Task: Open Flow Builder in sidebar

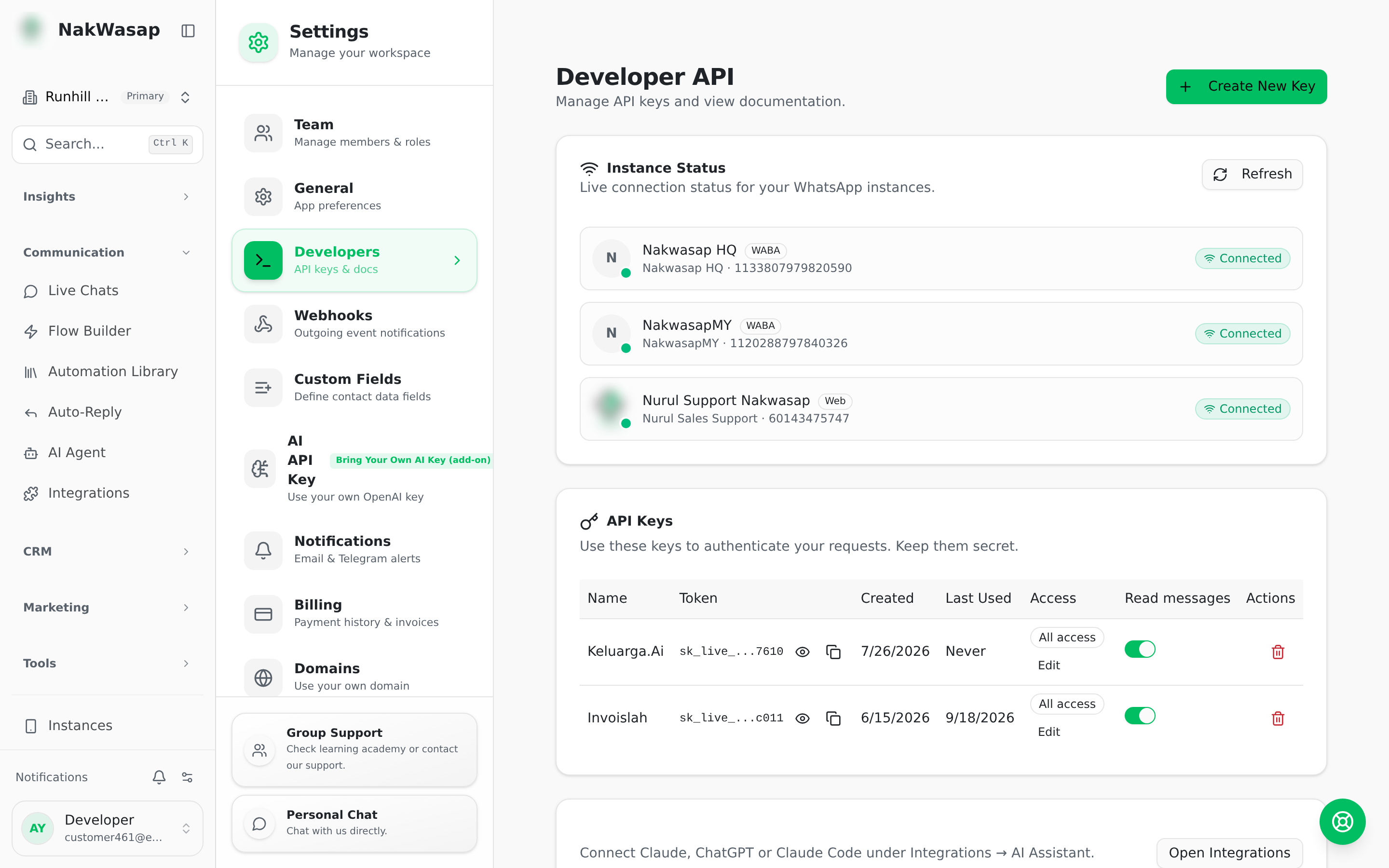Action: pyautogui.click(x=108, y=331)
